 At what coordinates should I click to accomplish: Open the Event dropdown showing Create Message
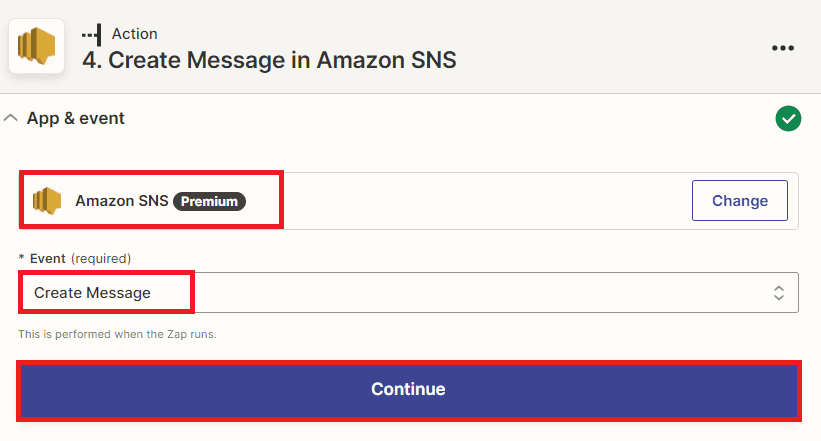pyautogui.click(x=400, y=293)
